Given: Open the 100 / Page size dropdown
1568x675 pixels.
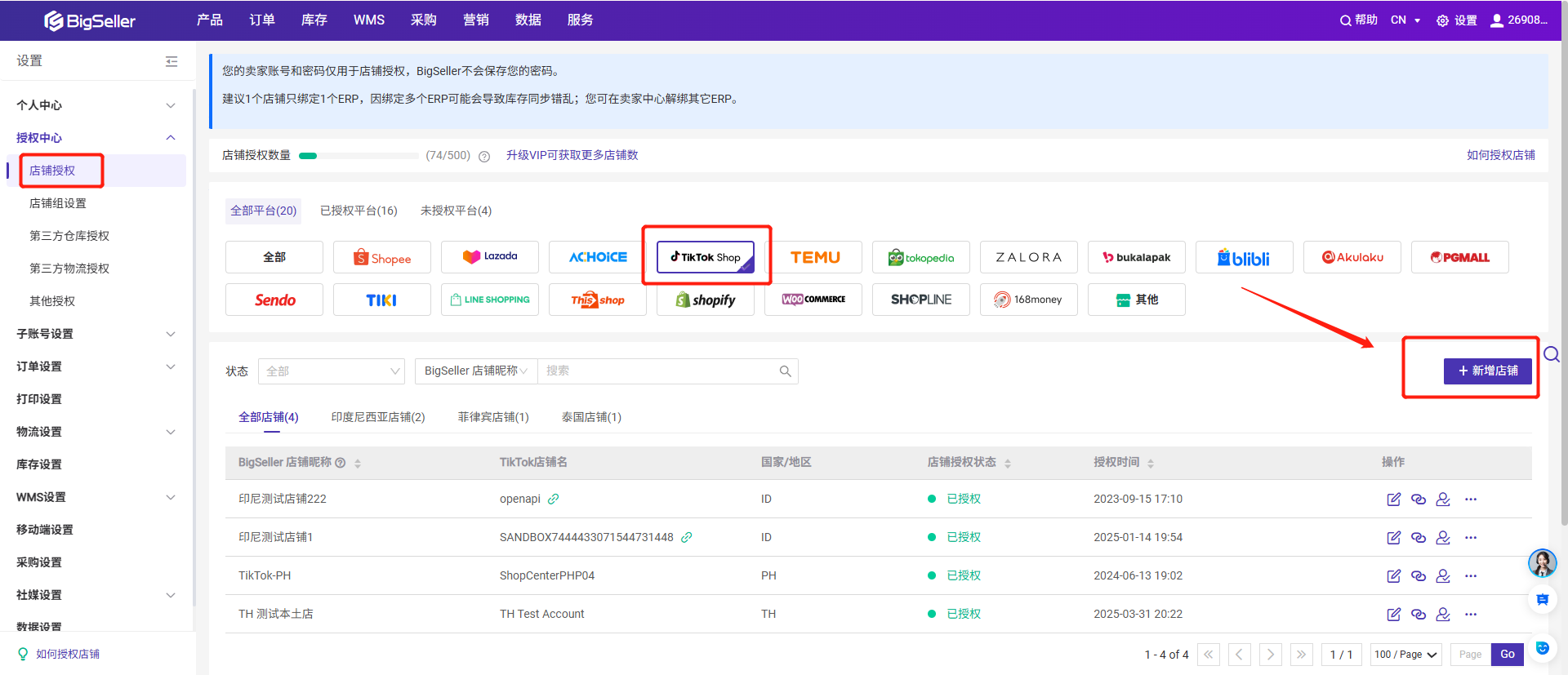Looking at the screenshot, I should 1405,655.
